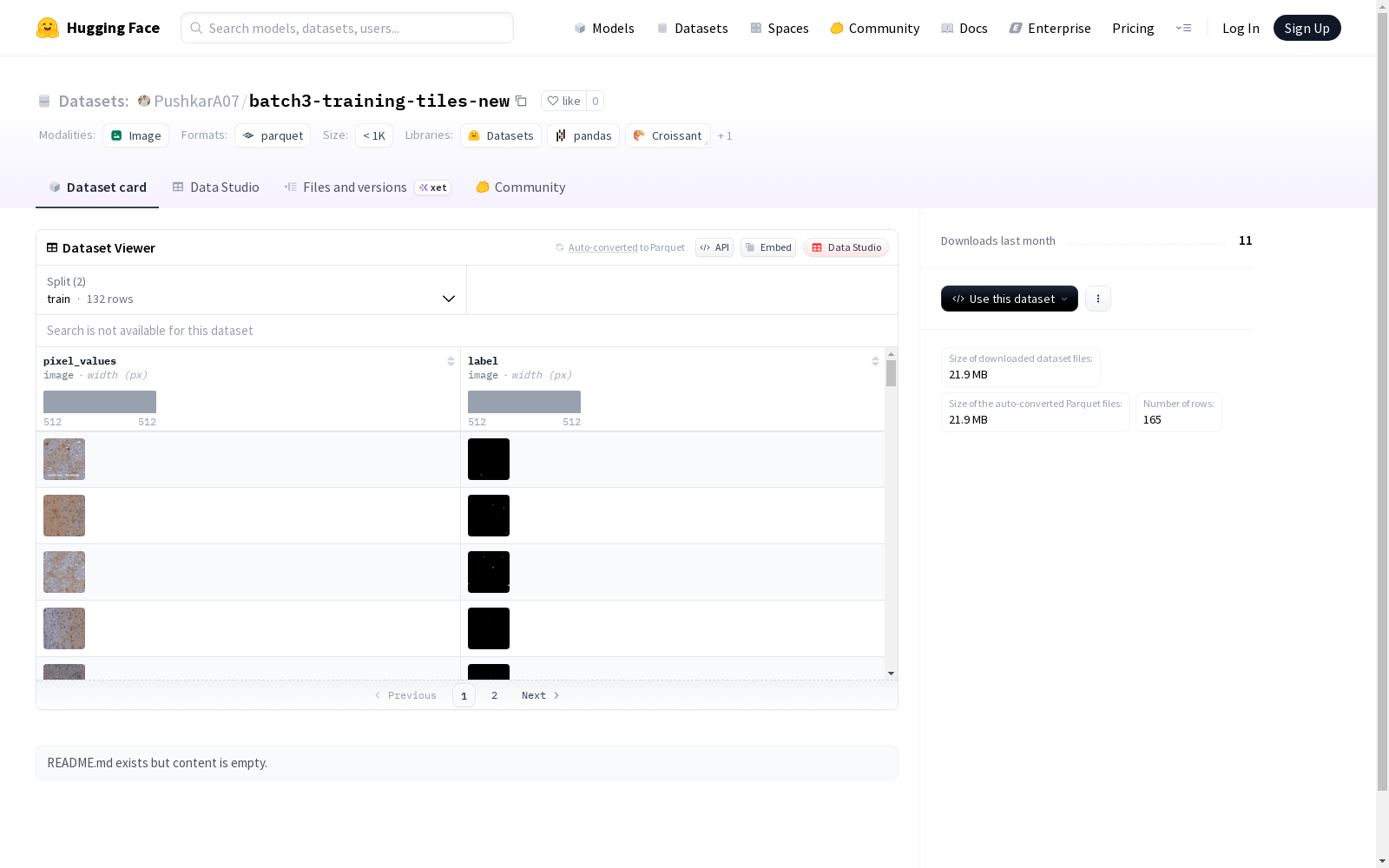
Task: Click the Image modality tag
Action: 136,135
